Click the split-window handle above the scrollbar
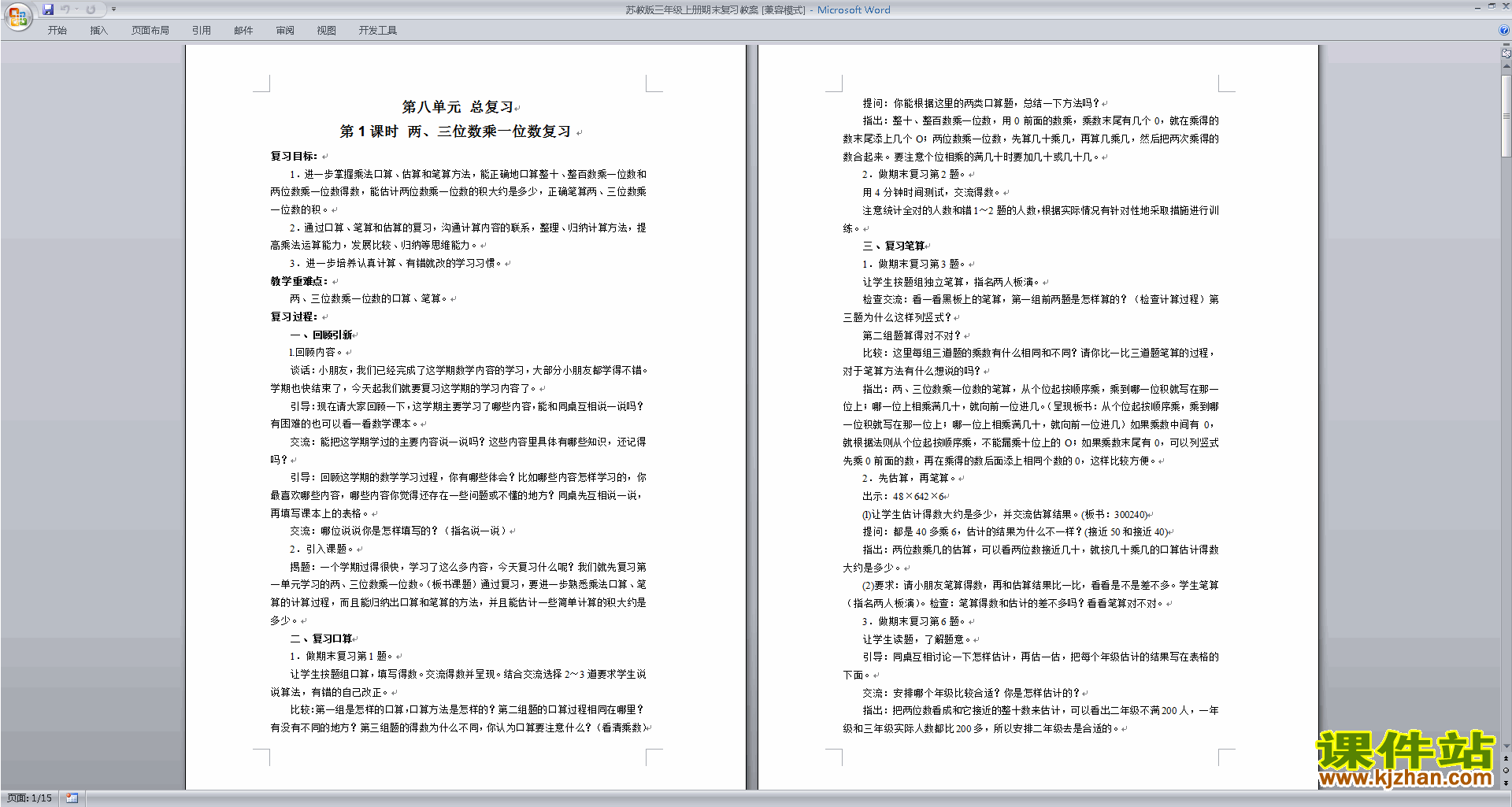 point(1506,45)
